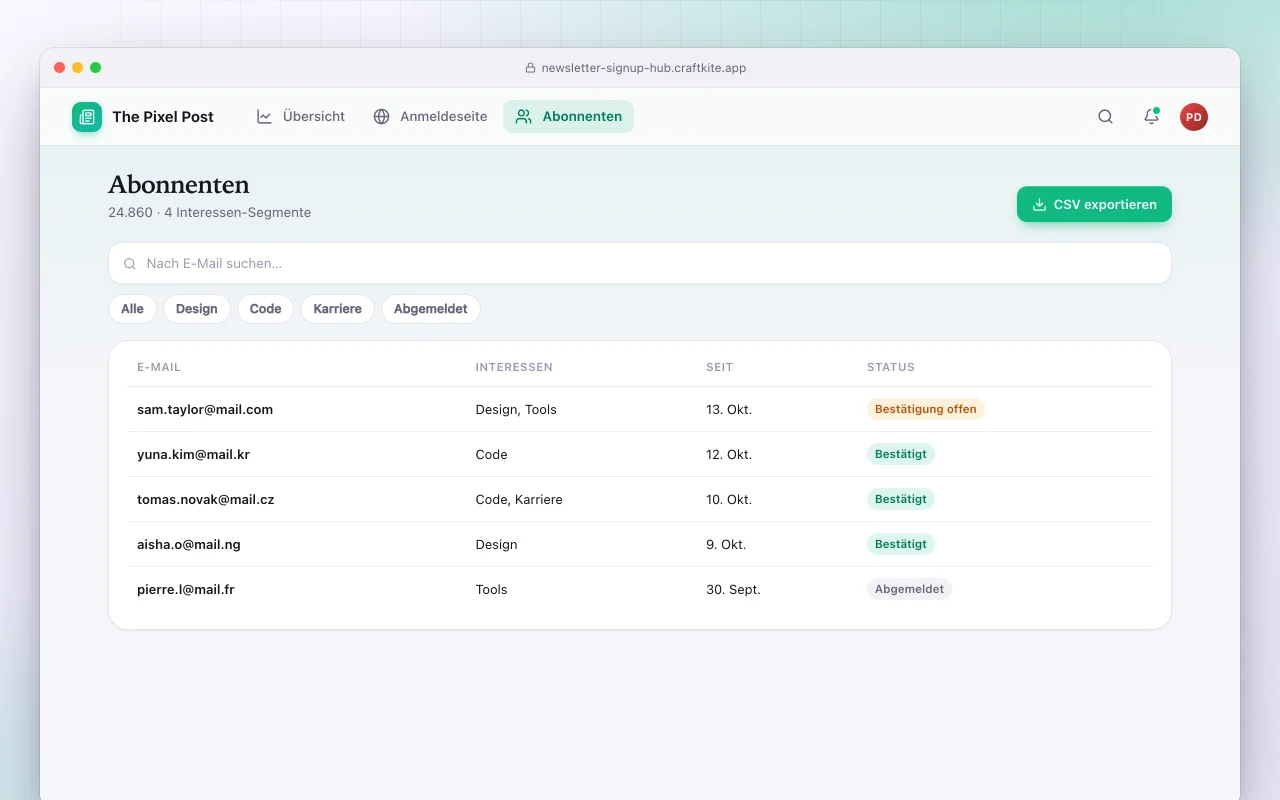The height and width of the screenshot is (800, 1280).
Task: Select the Abonnenten tab
Action: click(x=568, y=117)
